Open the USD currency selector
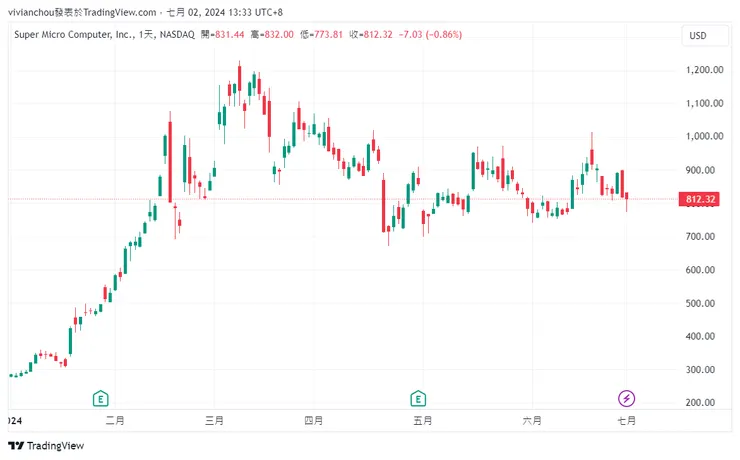Viewport: 740px width, 460px height. point(698,36)
